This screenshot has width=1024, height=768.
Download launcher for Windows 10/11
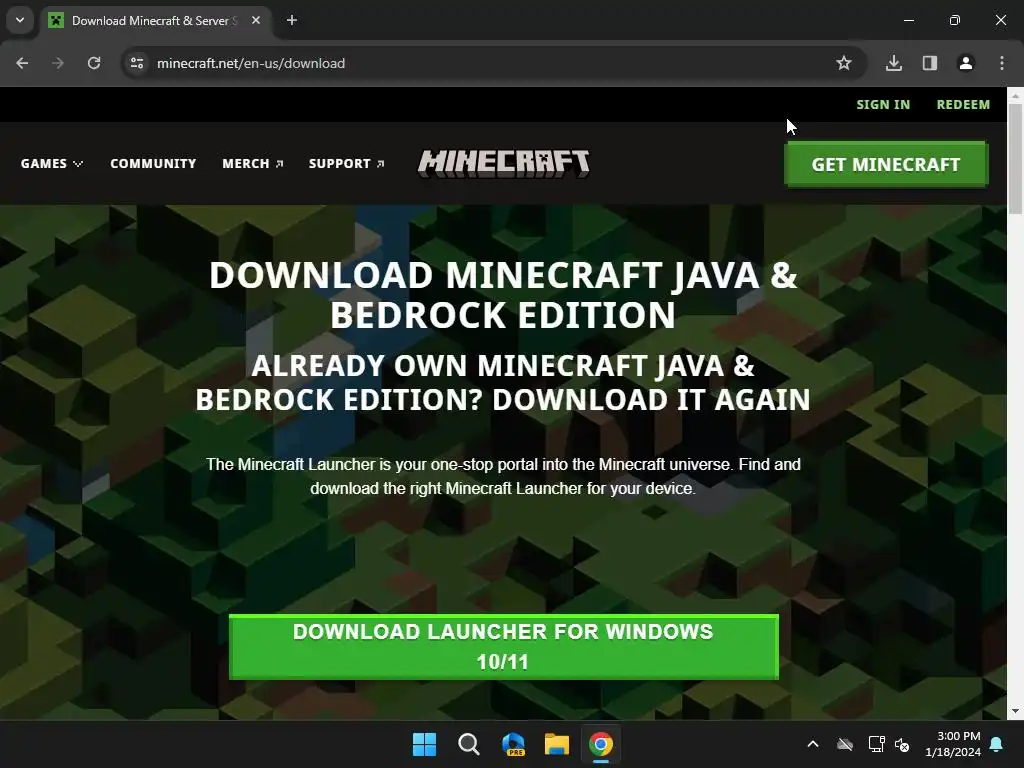(x=504, y=647)
